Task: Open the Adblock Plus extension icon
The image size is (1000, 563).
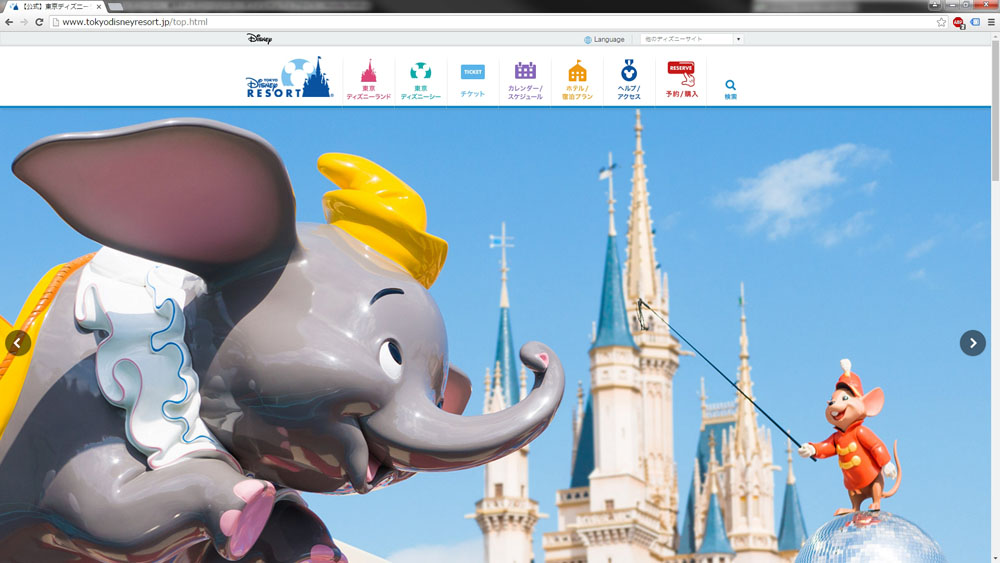Action: tap(958, 22)
